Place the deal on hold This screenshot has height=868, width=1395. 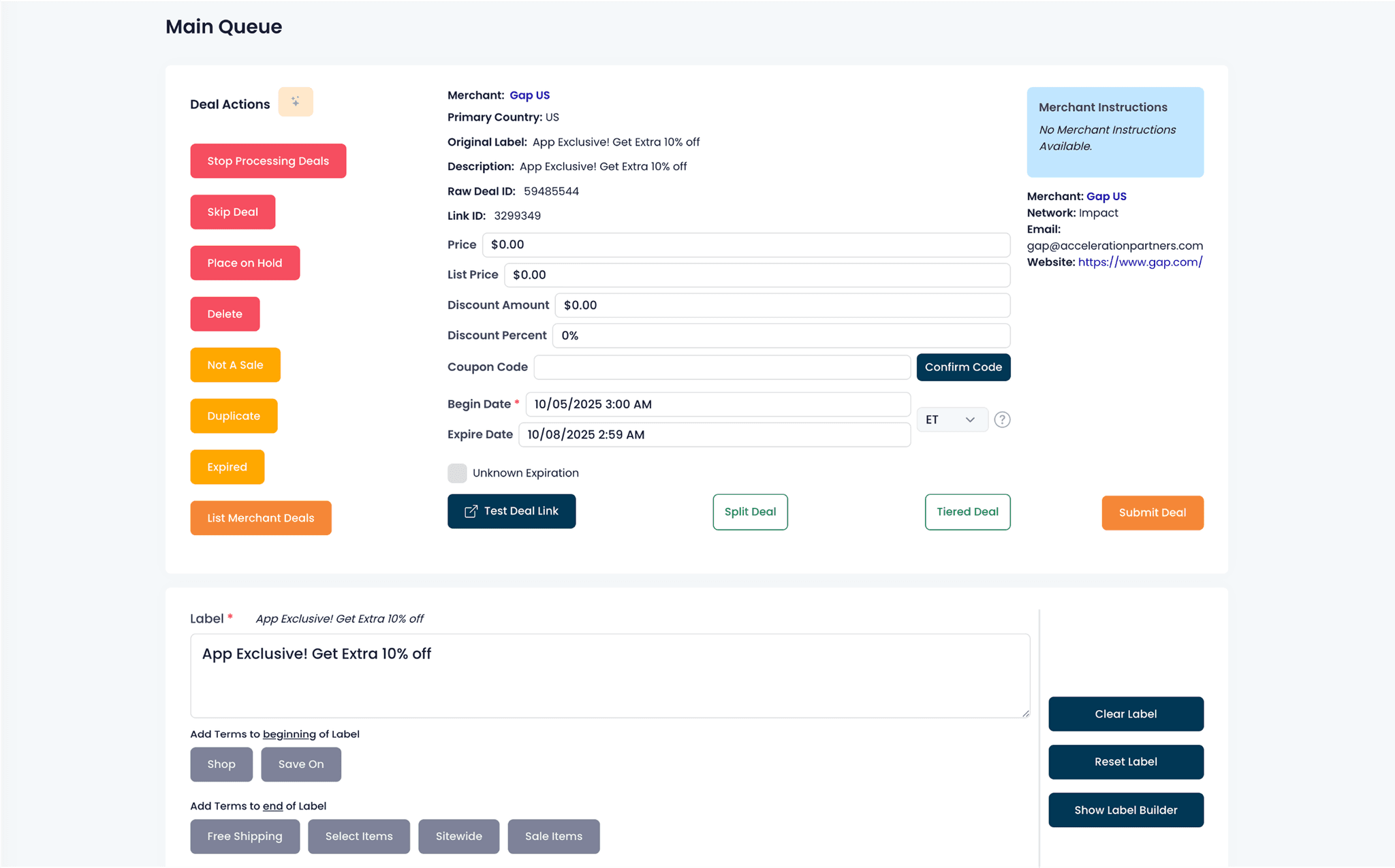[245, 263]
